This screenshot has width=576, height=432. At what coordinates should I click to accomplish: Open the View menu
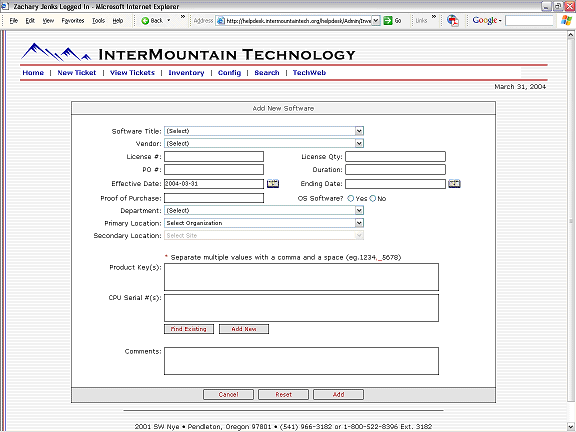[x=48, y=21]
